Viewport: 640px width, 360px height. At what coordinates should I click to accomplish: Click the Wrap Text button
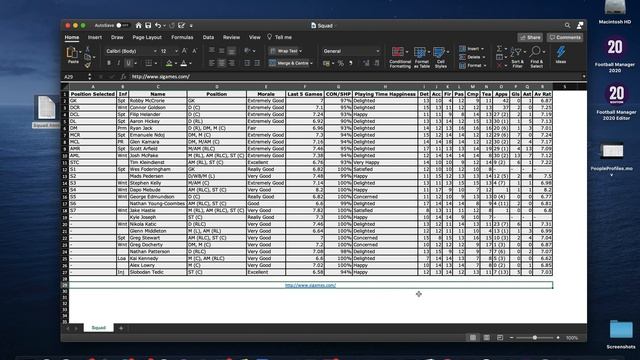coord(285,51)
